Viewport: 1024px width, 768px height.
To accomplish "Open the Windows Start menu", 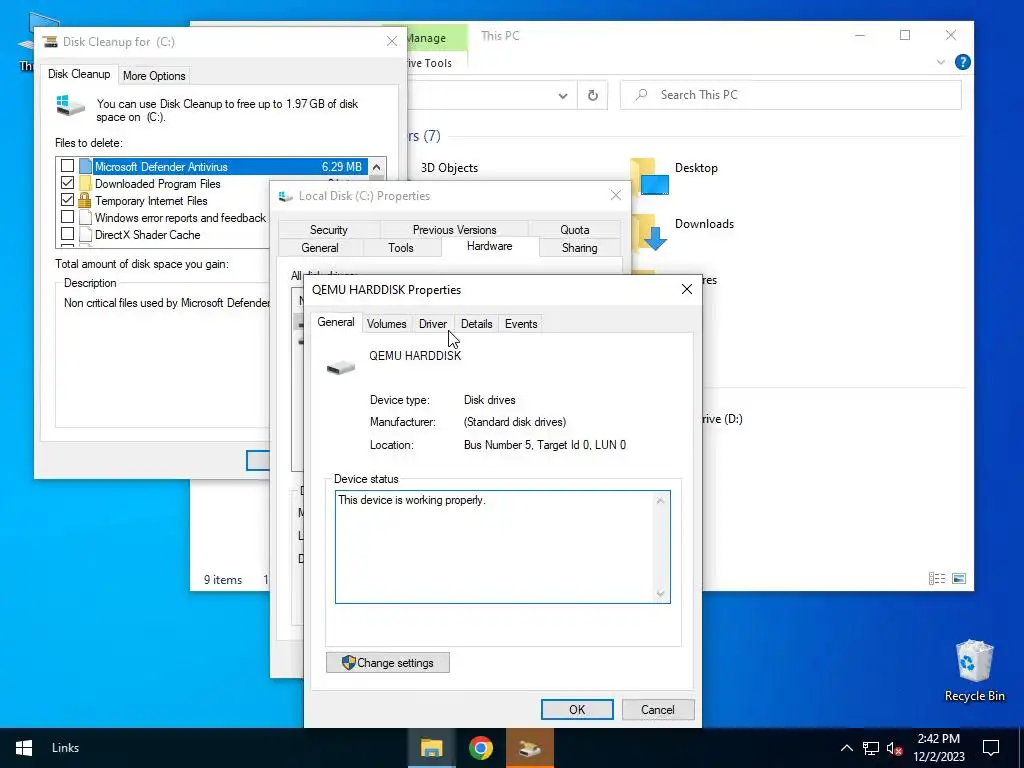I will (24, 748).
